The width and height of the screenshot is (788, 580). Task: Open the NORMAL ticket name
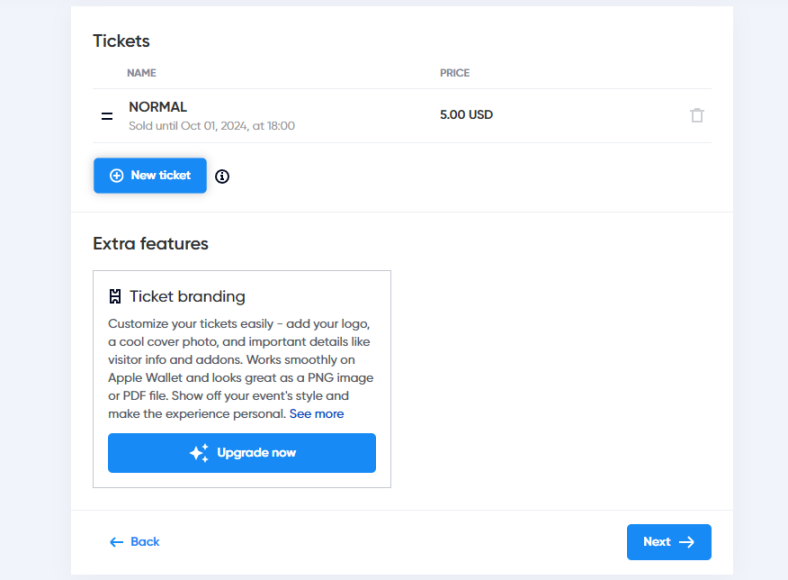[x=158, y=107]
